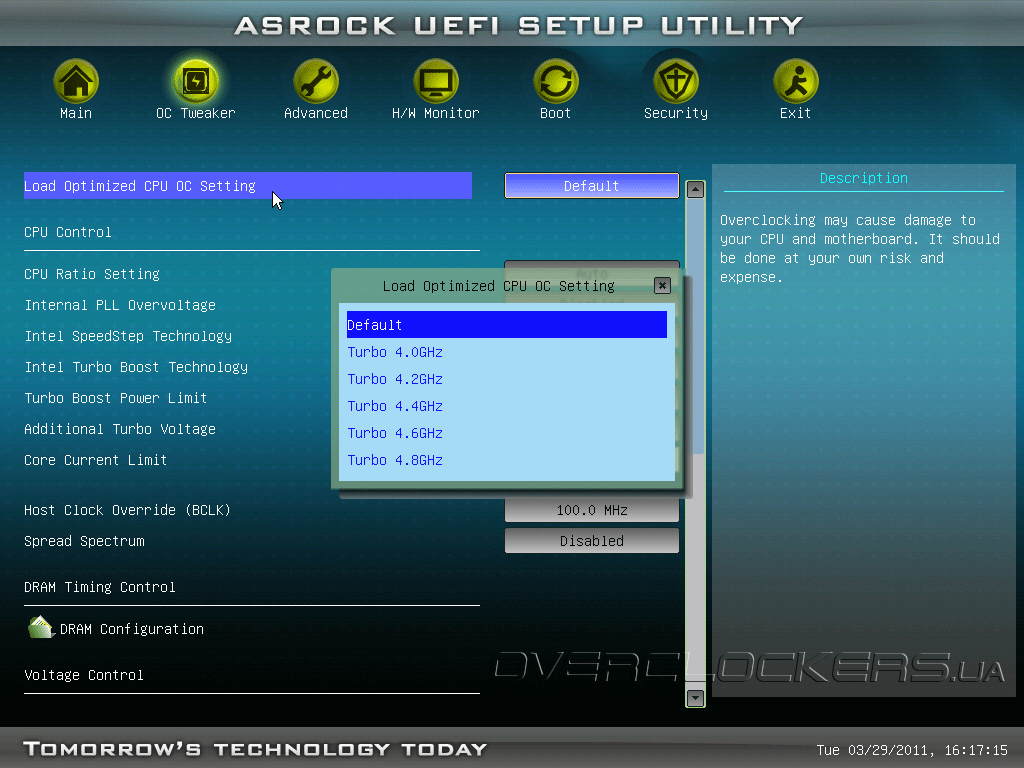The image size is (1024, 768).
Task: Open the Security shield icon
Action: point(676,81)
